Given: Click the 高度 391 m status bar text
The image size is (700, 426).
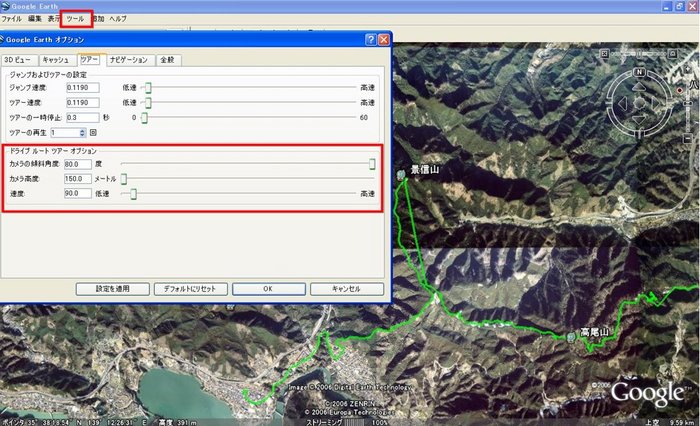Looking at the screenshot, I should point(177,422).
